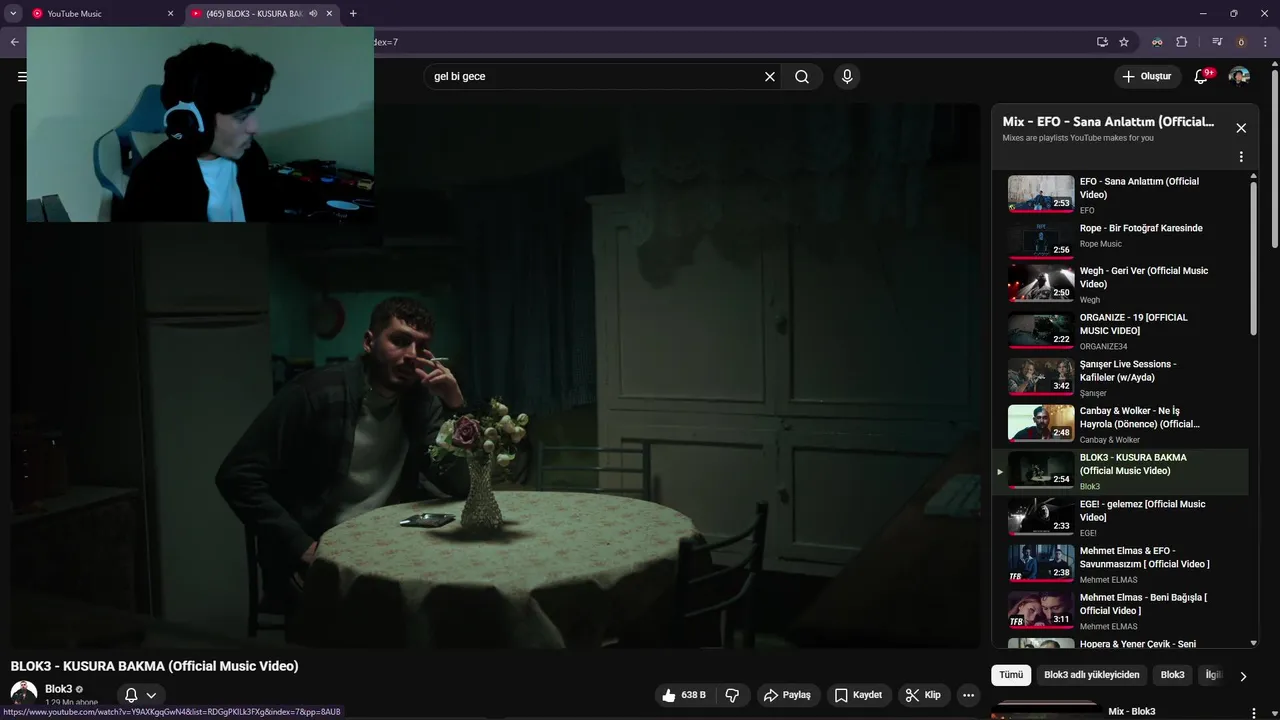Play Wegh - Geri Ver in playlist

[x=1121, y=284]
